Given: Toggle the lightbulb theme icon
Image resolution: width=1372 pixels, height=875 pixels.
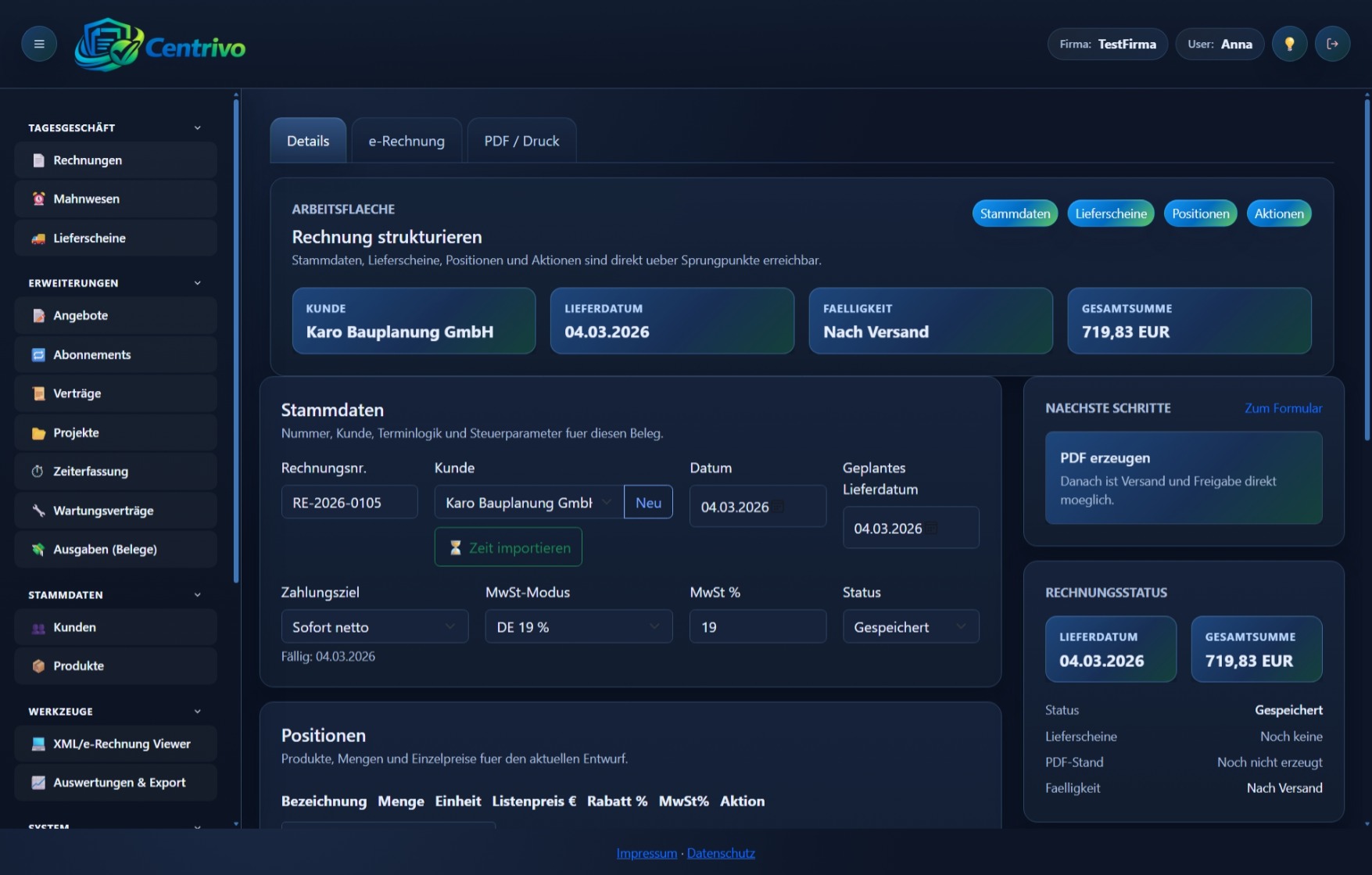Looking at the screenshot, I should coord(1289,44).
